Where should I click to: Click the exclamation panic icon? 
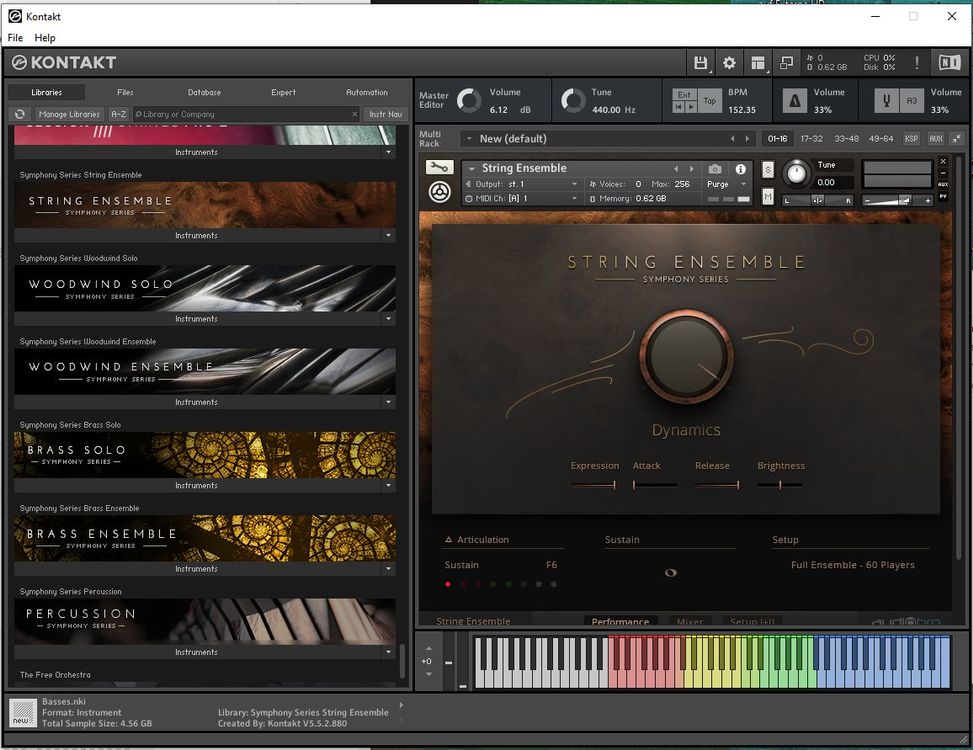(917, 62)
